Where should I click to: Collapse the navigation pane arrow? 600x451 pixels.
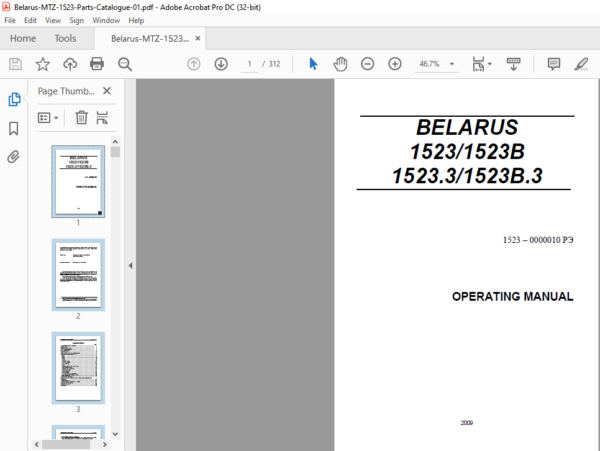pos(130,265)
